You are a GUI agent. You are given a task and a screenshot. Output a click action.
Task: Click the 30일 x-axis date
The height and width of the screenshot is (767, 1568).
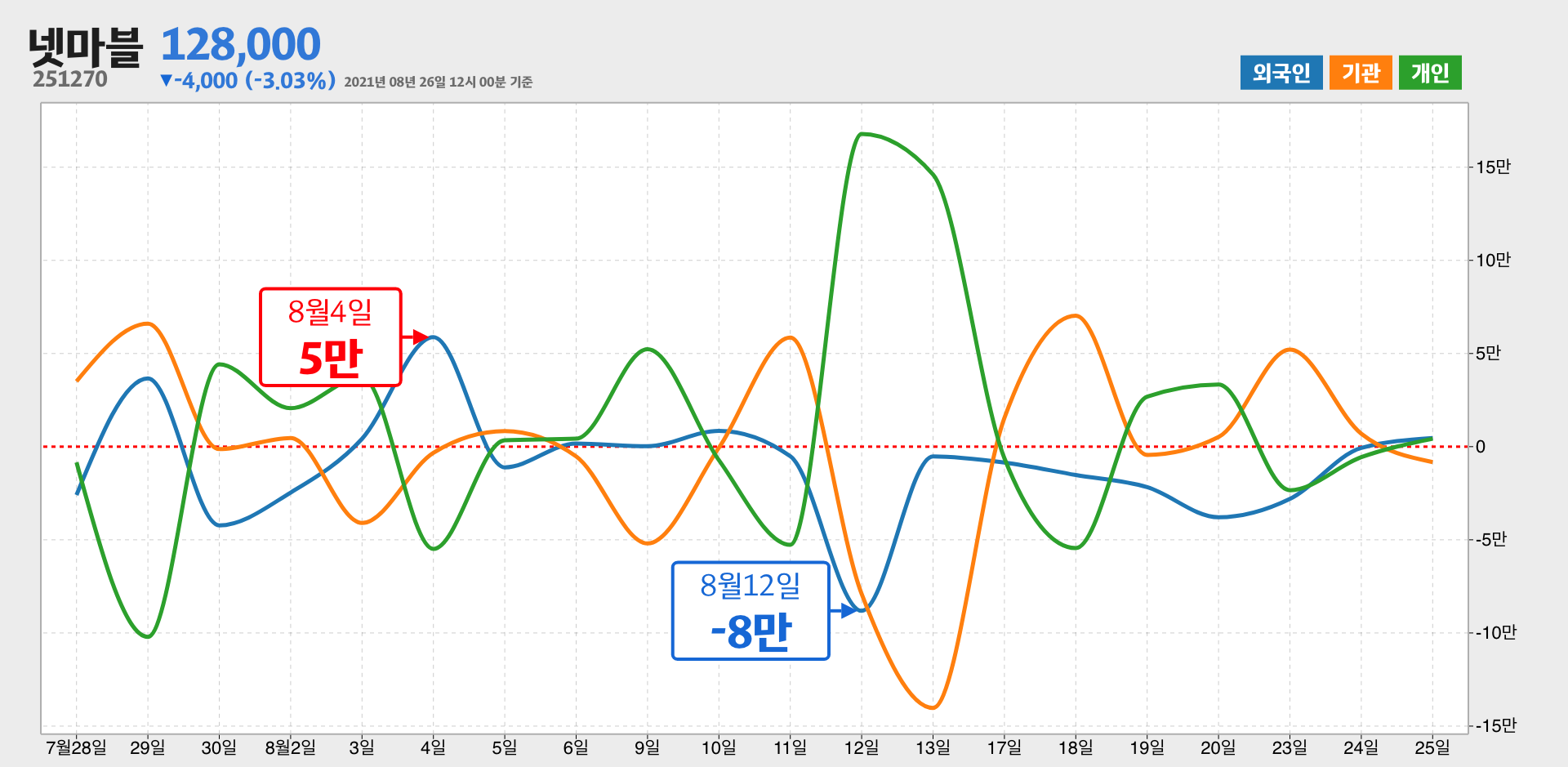click(x=219, y=747)
